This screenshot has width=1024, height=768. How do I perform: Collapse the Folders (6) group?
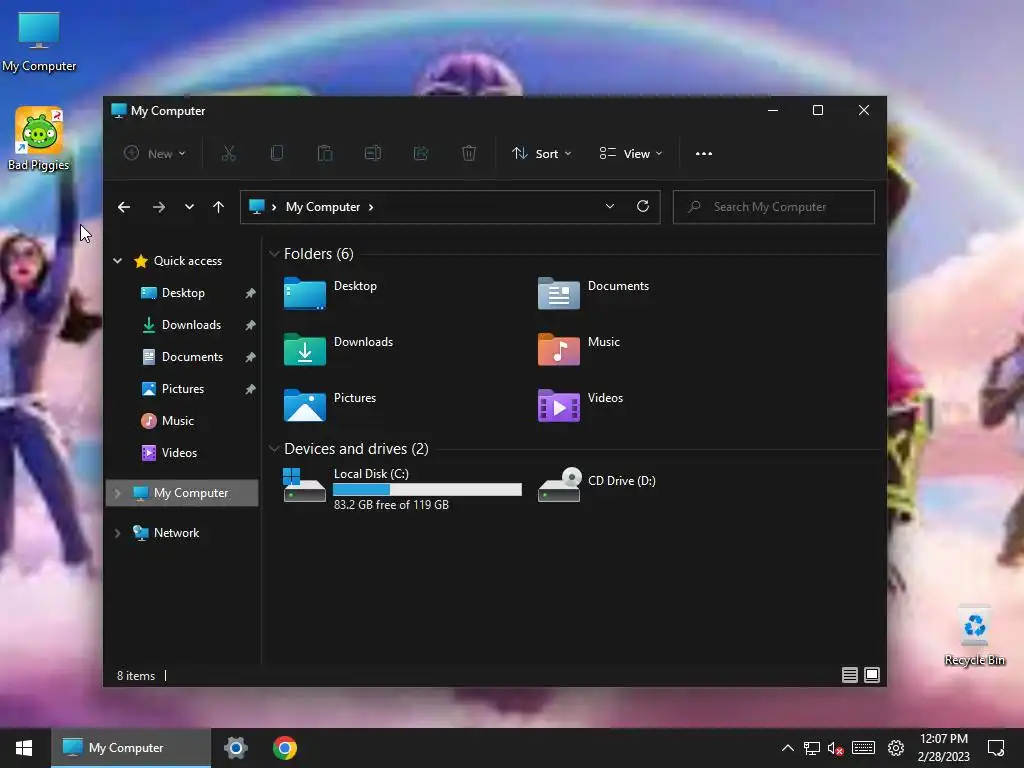pos(274,253)
